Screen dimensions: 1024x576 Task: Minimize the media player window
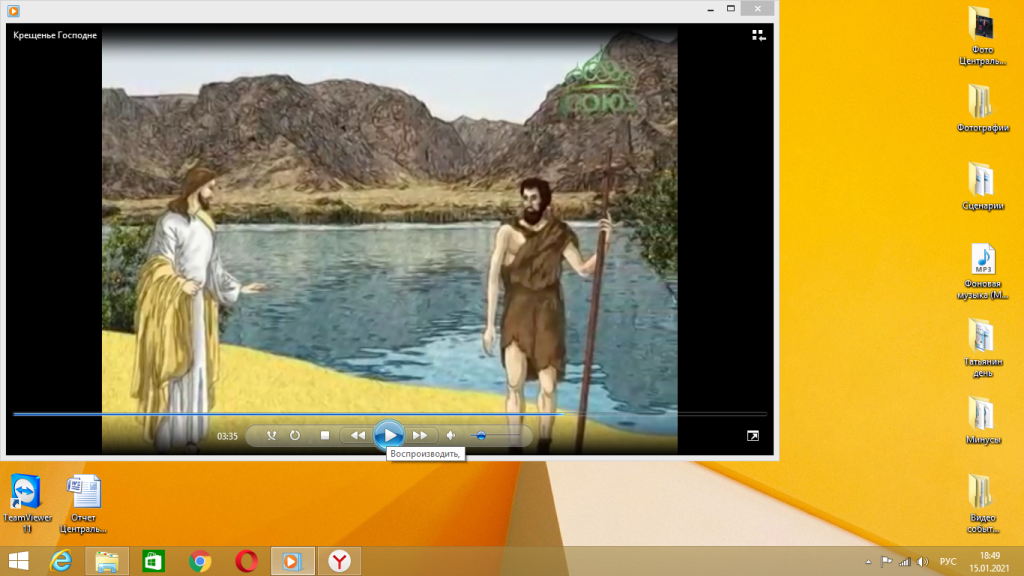tap(711, 9)
